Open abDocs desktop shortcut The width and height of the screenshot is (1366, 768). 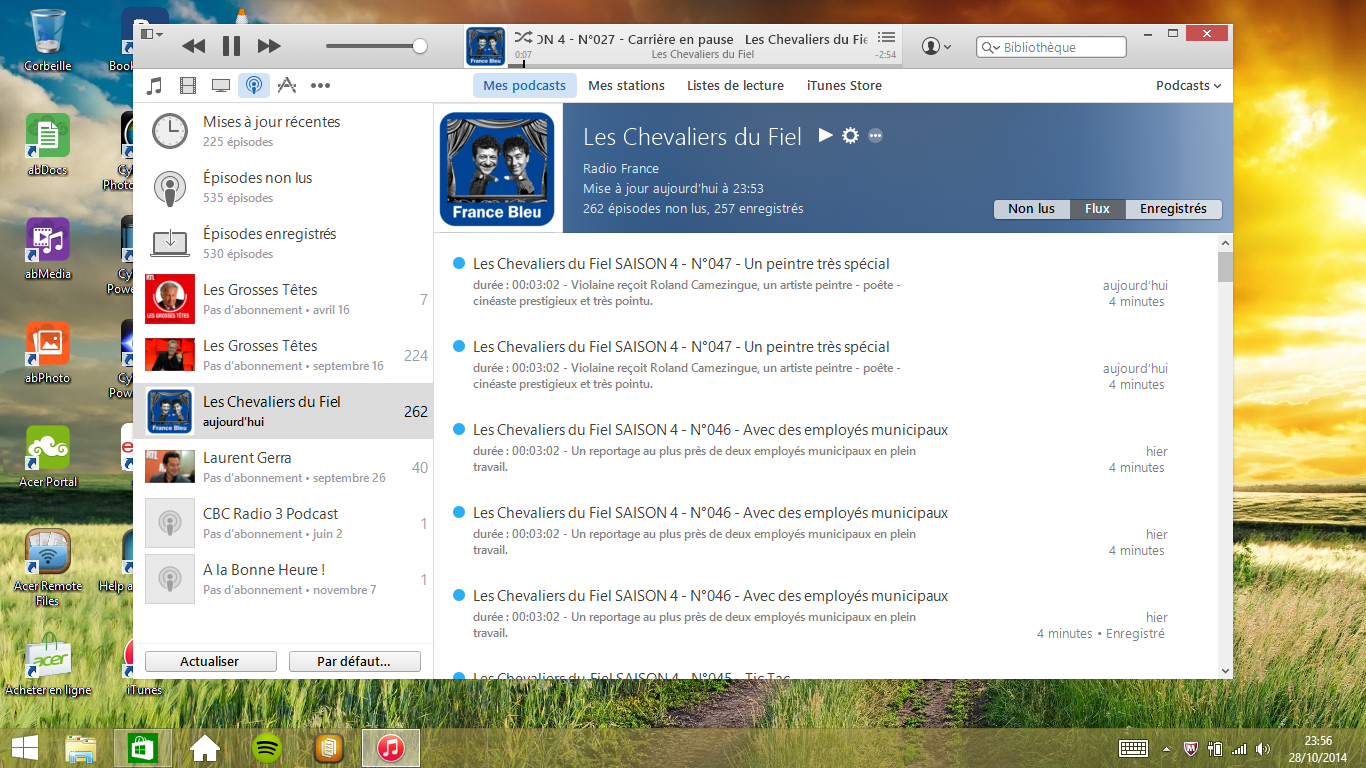tap(48, 143)
